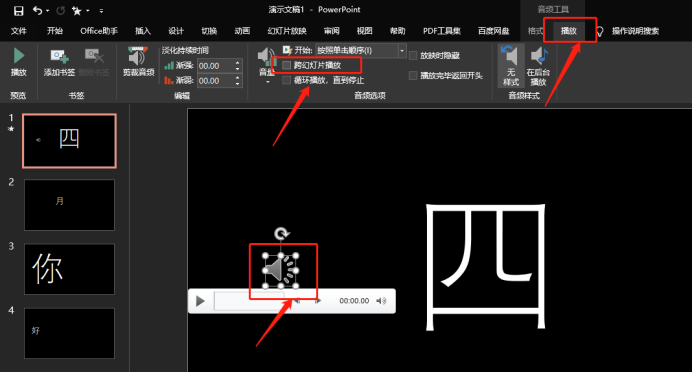692x372 pixels.
Task: Select slide 1 thumbnail with 四
Action: pyautogui.click(x=69, y=141)
